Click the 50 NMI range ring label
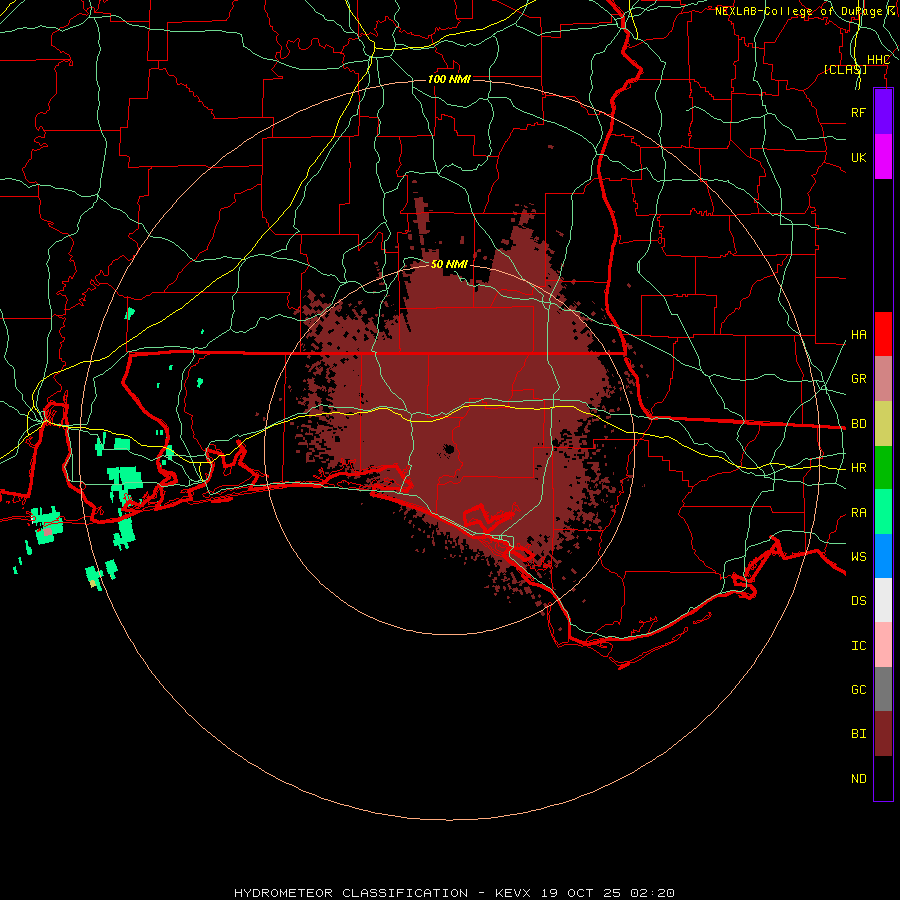The image size is (900, 900). tap(449, 264)
